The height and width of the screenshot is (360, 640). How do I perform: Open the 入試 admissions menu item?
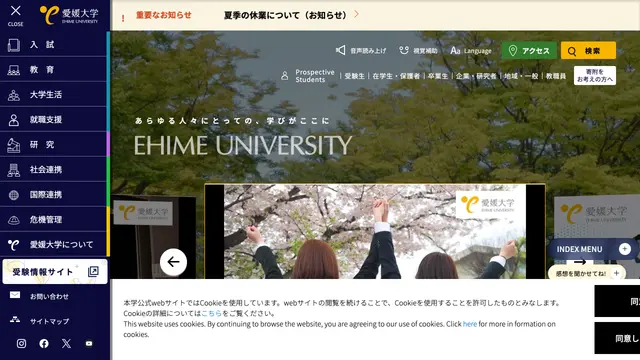[53, 44]
